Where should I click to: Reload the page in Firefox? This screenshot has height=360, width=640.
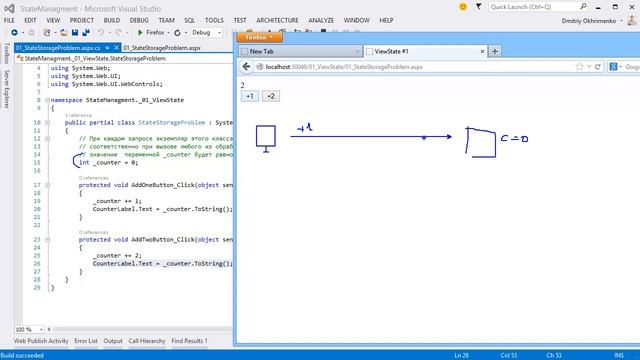598,67
